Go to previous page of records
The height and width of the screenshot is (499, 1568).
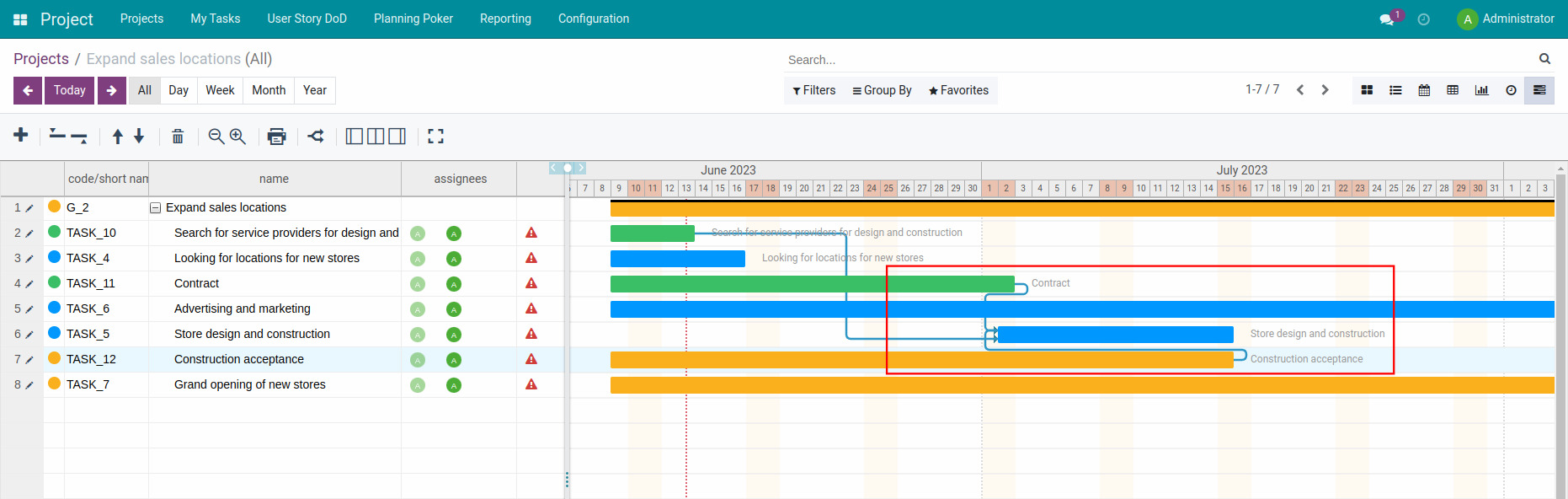tap(1300, 90)
